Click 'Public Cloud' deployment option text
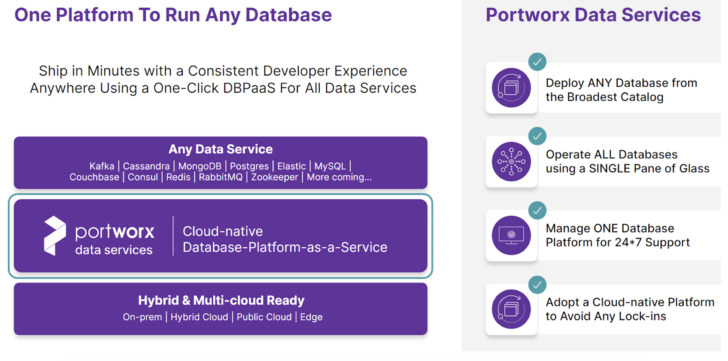Viewport: 728px width, 361px height. click(x=264, y=317)
